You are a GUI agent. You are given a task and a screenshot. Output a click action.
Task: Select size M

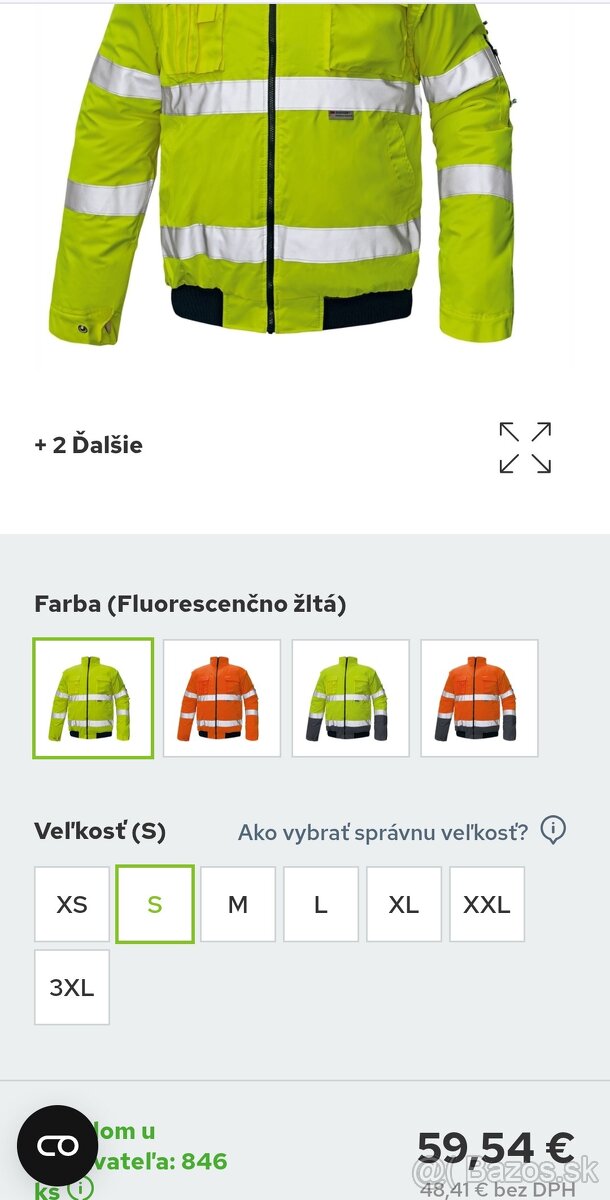point(238,904)
